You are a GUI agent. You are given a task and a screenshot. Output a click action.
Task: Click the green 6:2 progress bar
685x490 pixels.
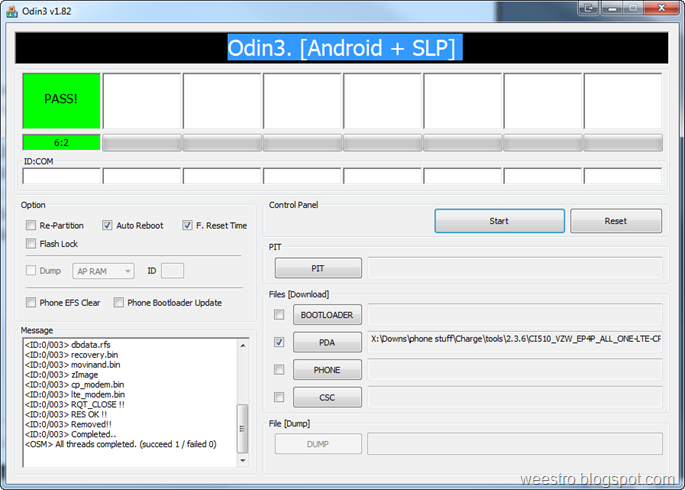(61, 142)
